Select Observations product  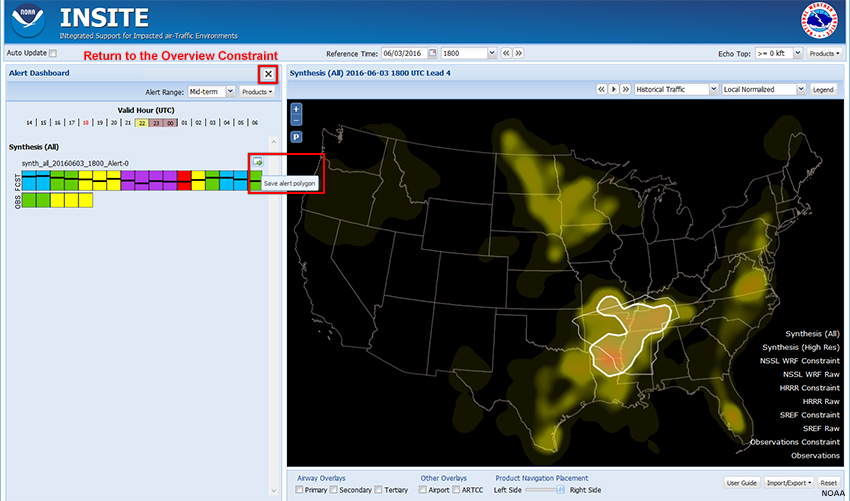[815, 456]
